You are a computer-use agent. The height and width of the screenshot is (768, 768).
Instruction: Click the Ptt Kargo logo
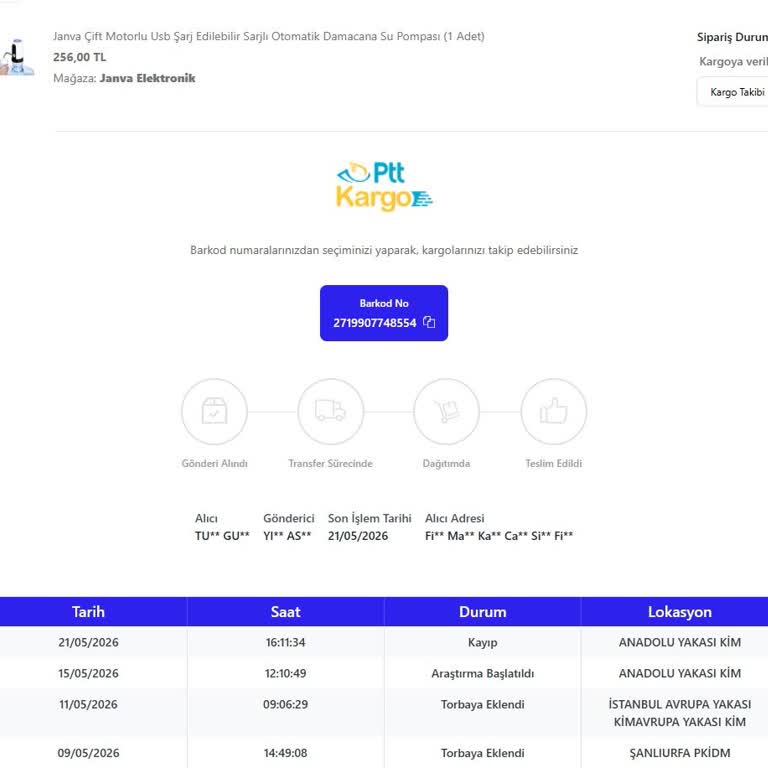pos(384,187)
